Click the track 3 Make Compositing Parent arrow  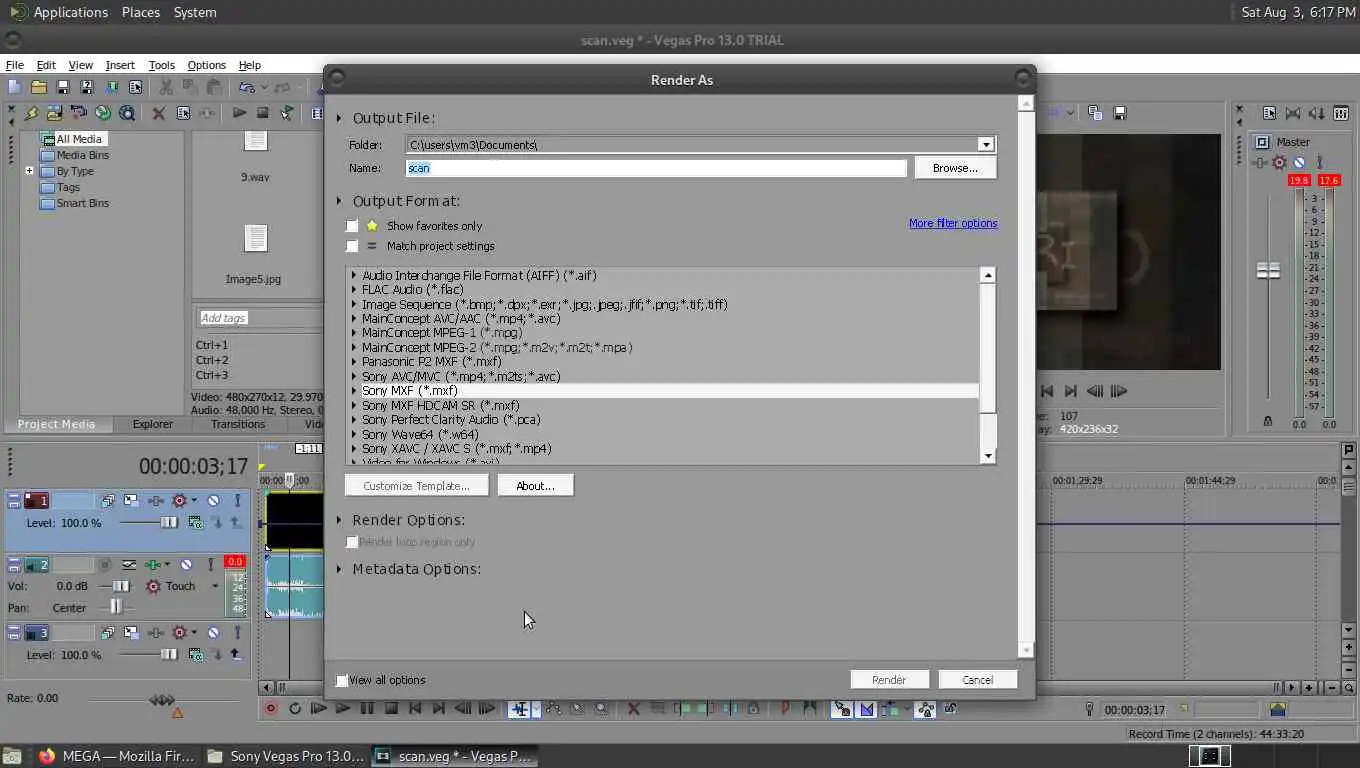click(236, 655)
